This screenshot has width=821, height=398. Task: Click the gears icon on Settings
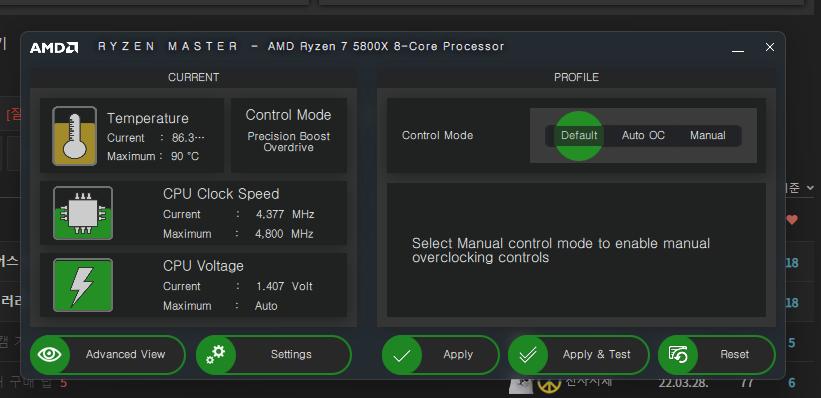[x=216, y=355]
